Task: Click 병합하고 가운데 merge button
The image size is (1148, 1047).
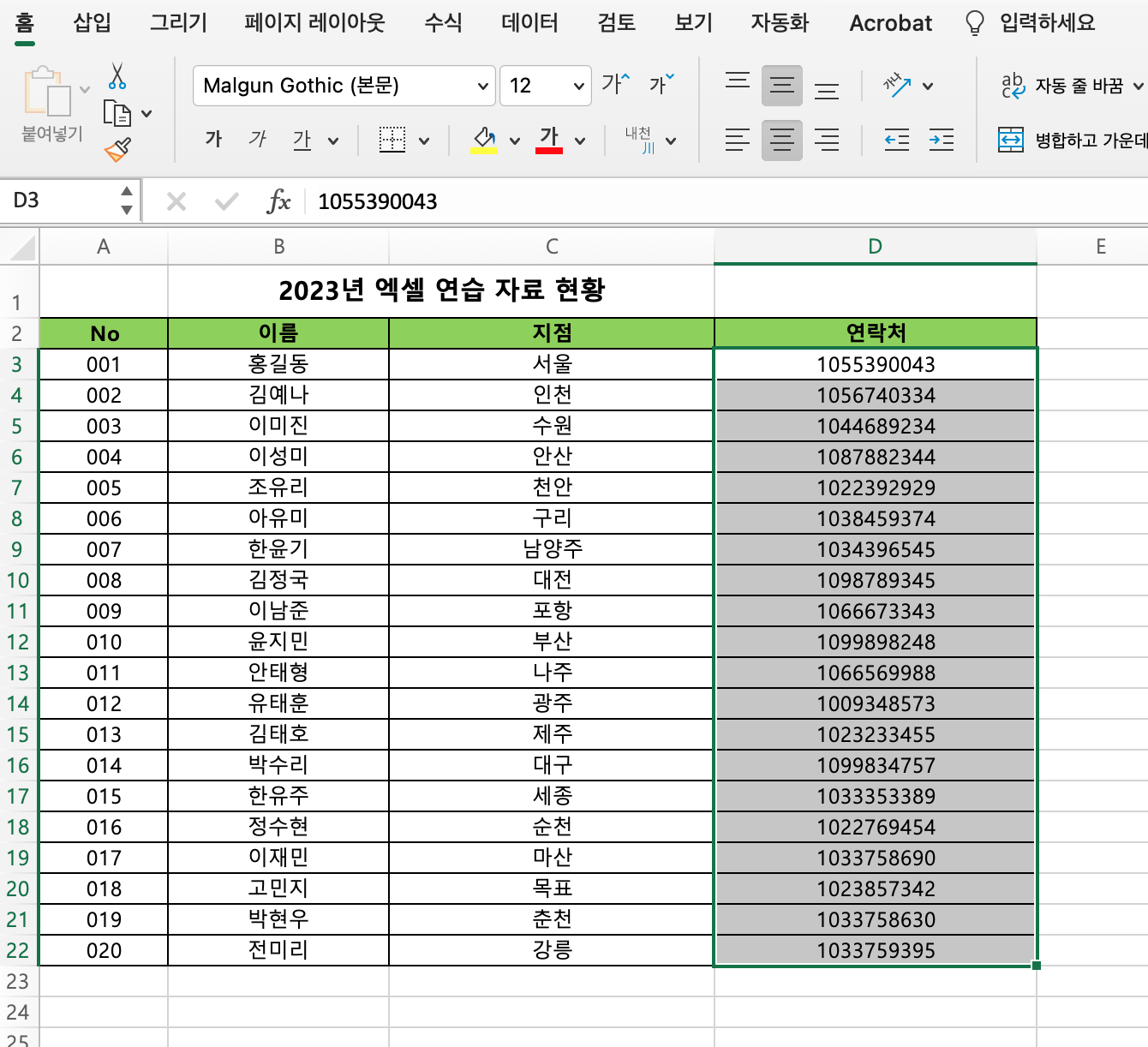Action: pyautogui.click(x=1073, y=140)
